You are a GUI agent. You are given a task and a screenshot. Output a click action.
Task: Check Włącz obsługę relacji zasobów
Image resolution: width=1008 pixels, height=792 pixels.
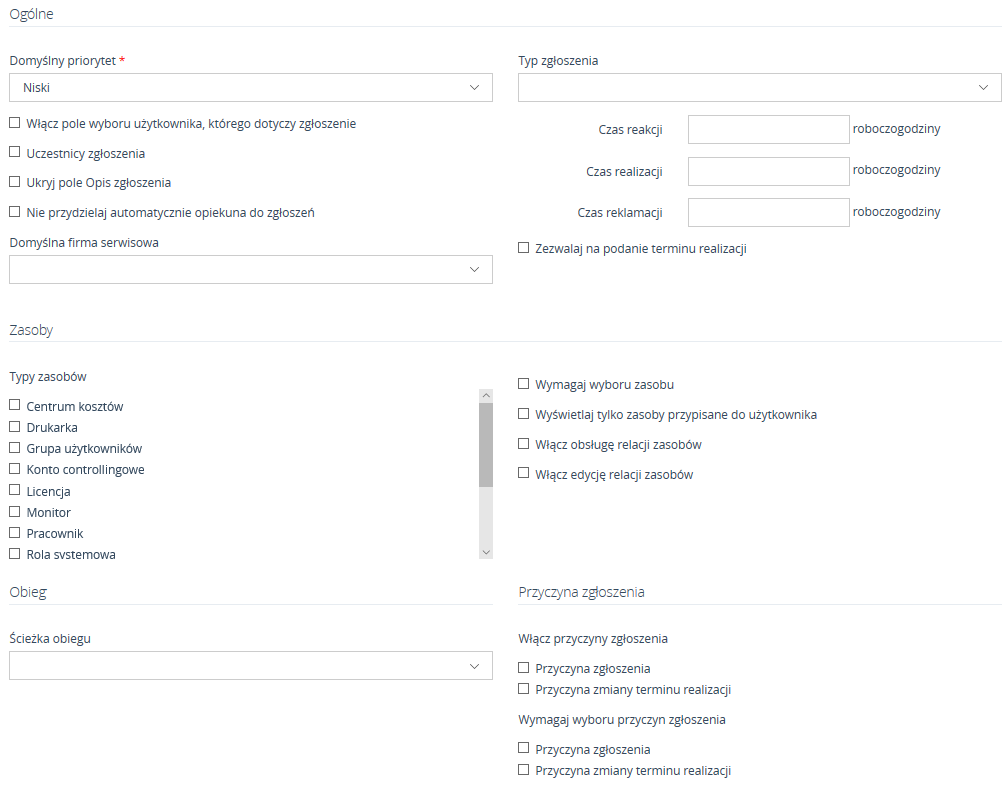[x=524, y=444]
